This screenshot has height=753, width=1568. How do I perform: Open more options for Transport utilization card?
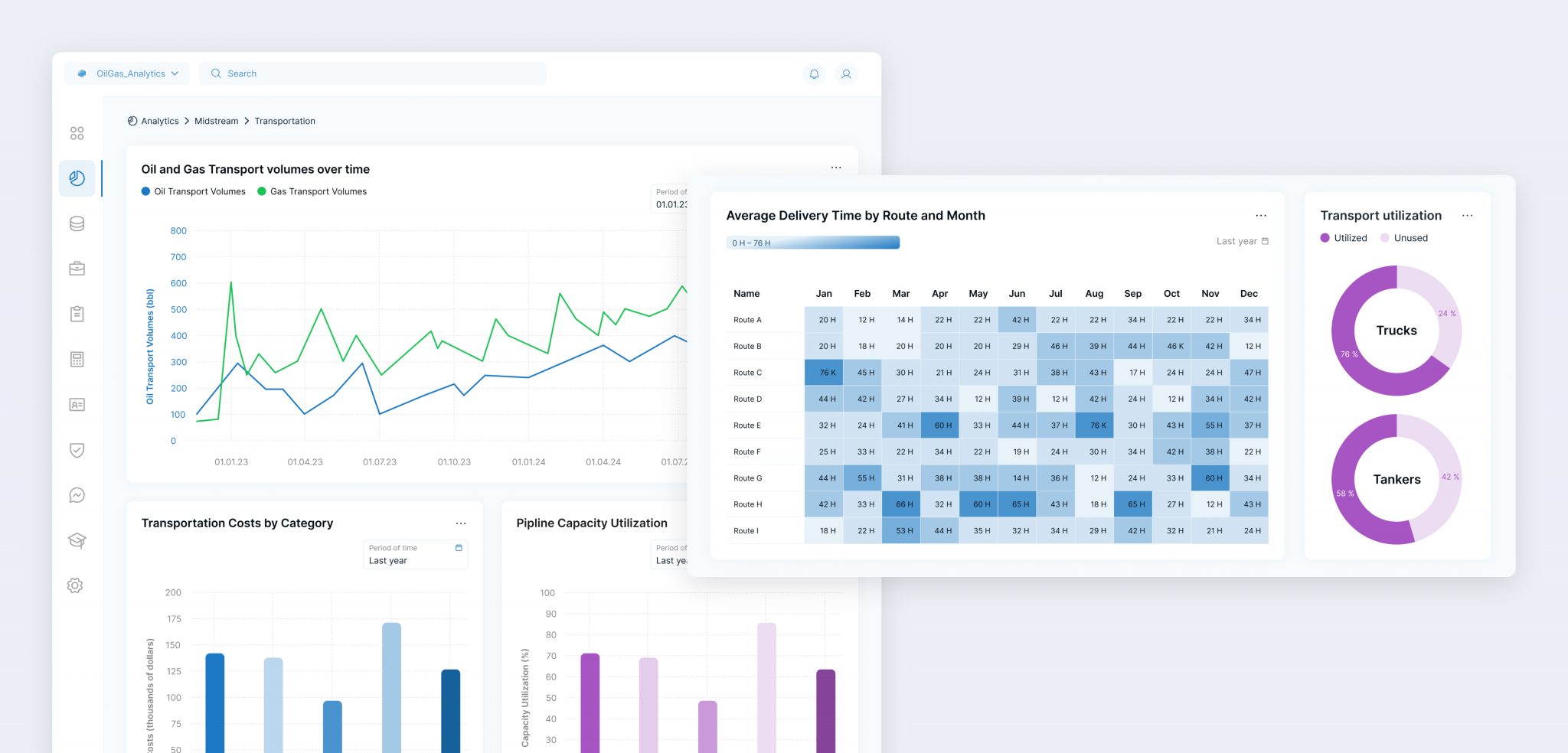coord(1467,216)
